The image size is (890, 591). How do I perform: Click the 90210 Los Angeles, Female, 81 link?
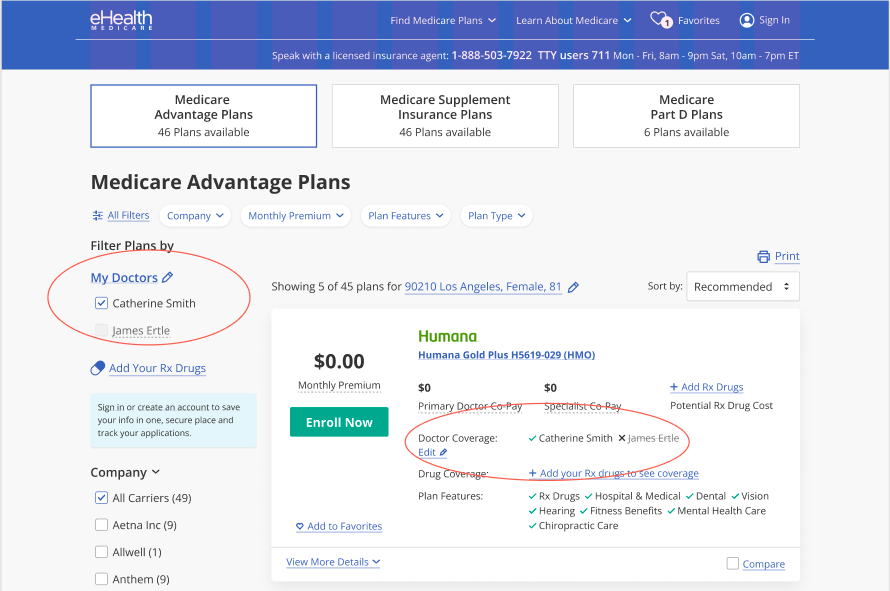(x=483, y=287)
